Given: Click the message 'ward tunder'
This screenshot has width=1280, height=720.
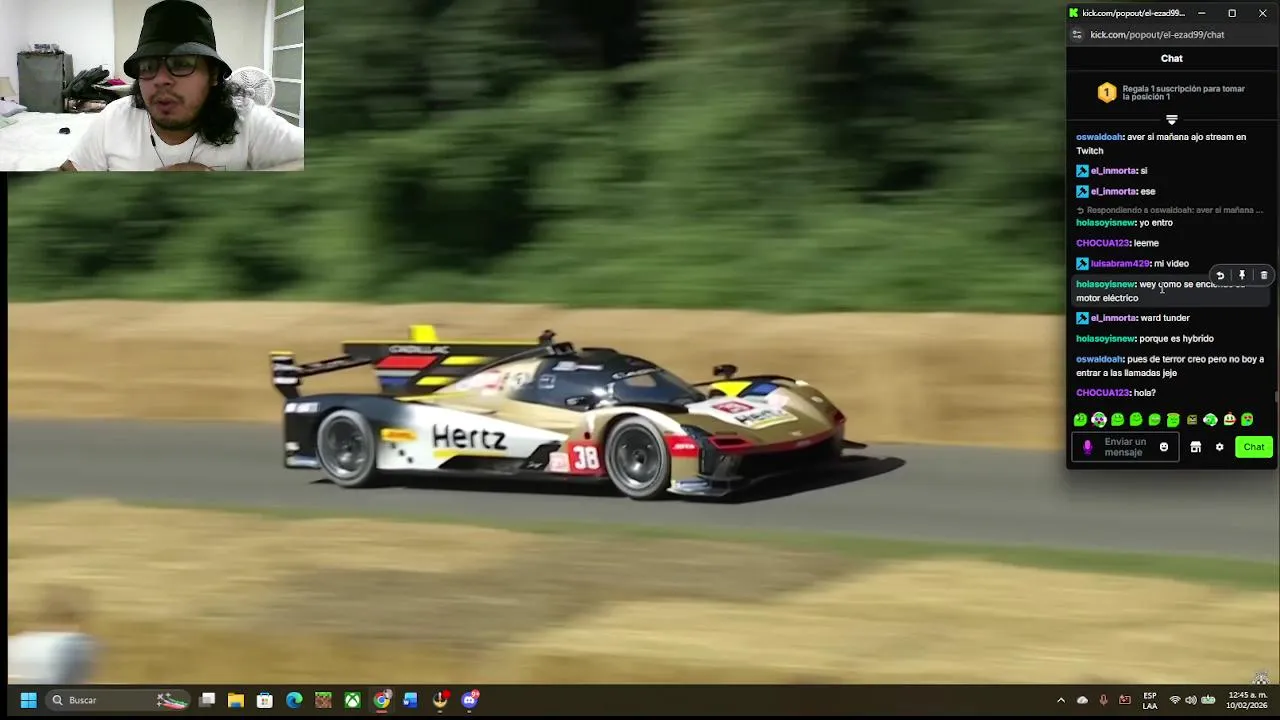Looking at the screenshot, I should (1165, 318).
